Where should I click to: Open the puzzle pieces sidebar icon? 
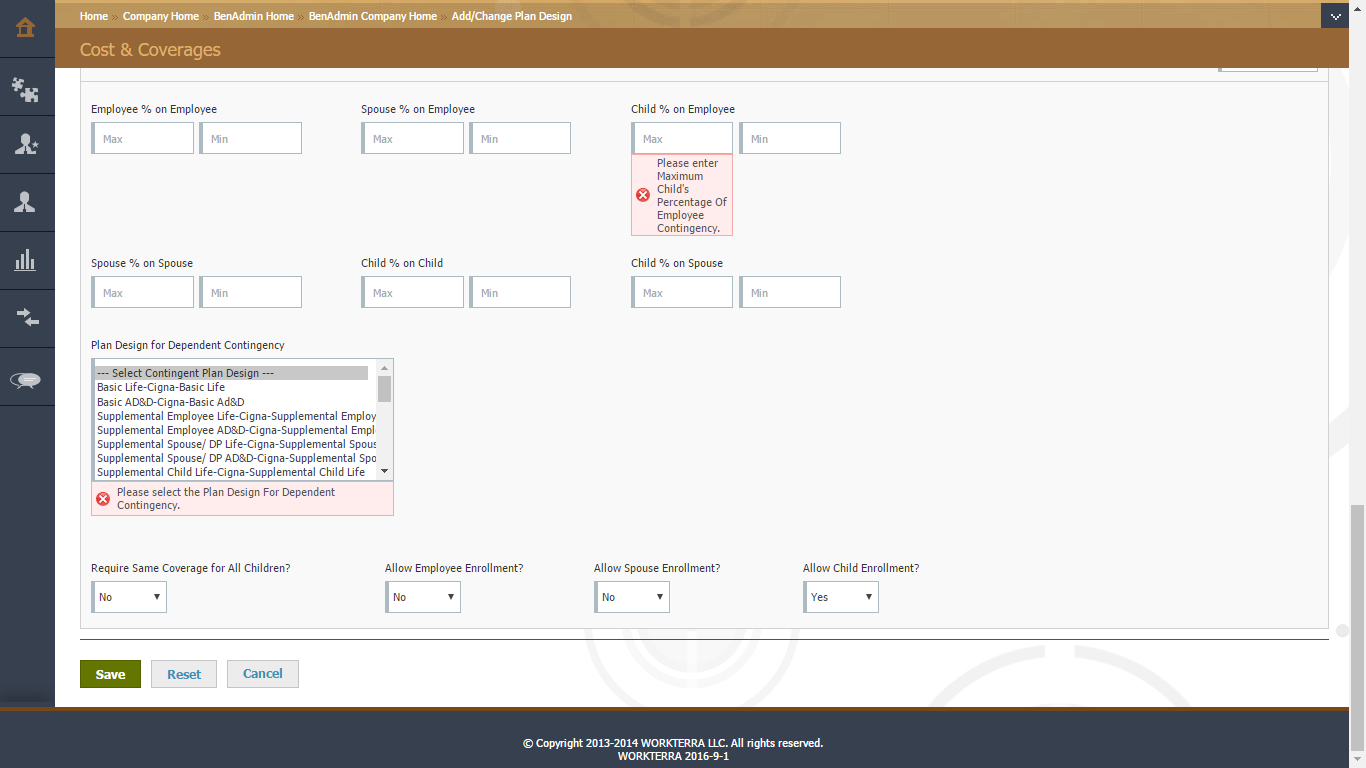26,90
